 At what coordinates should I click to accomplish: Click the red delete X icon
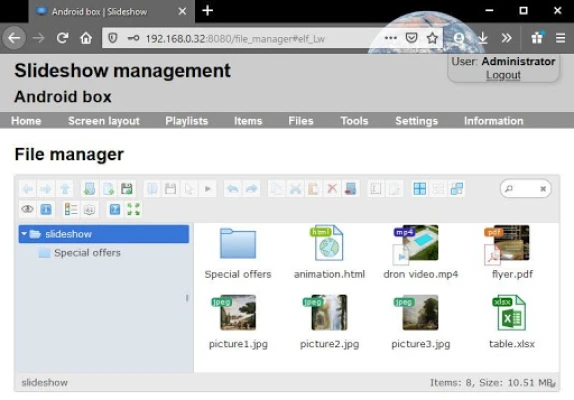[x=332, y=189]
